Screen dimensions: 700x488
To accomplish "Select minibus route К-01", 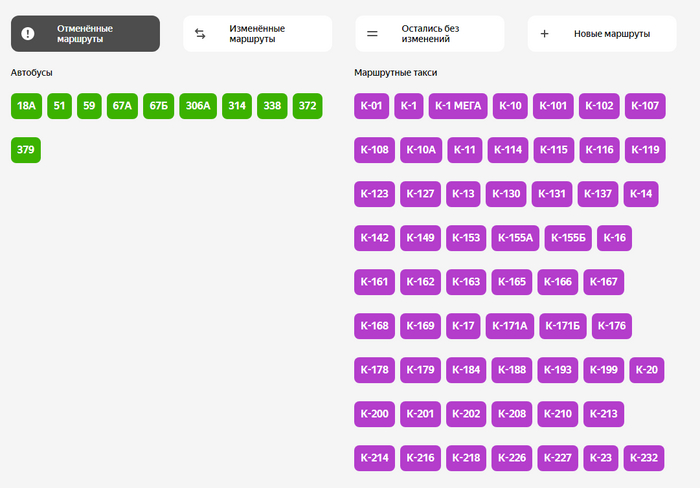I will click(371, 106).
